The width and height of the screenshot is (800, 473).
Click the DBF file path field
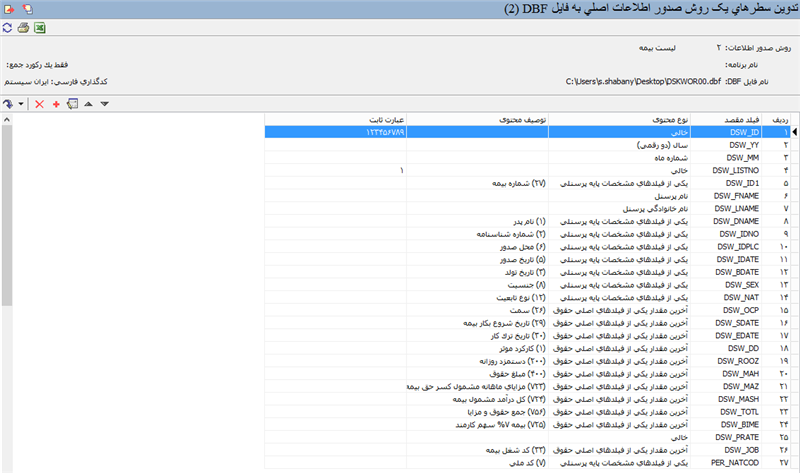[639, 80]
